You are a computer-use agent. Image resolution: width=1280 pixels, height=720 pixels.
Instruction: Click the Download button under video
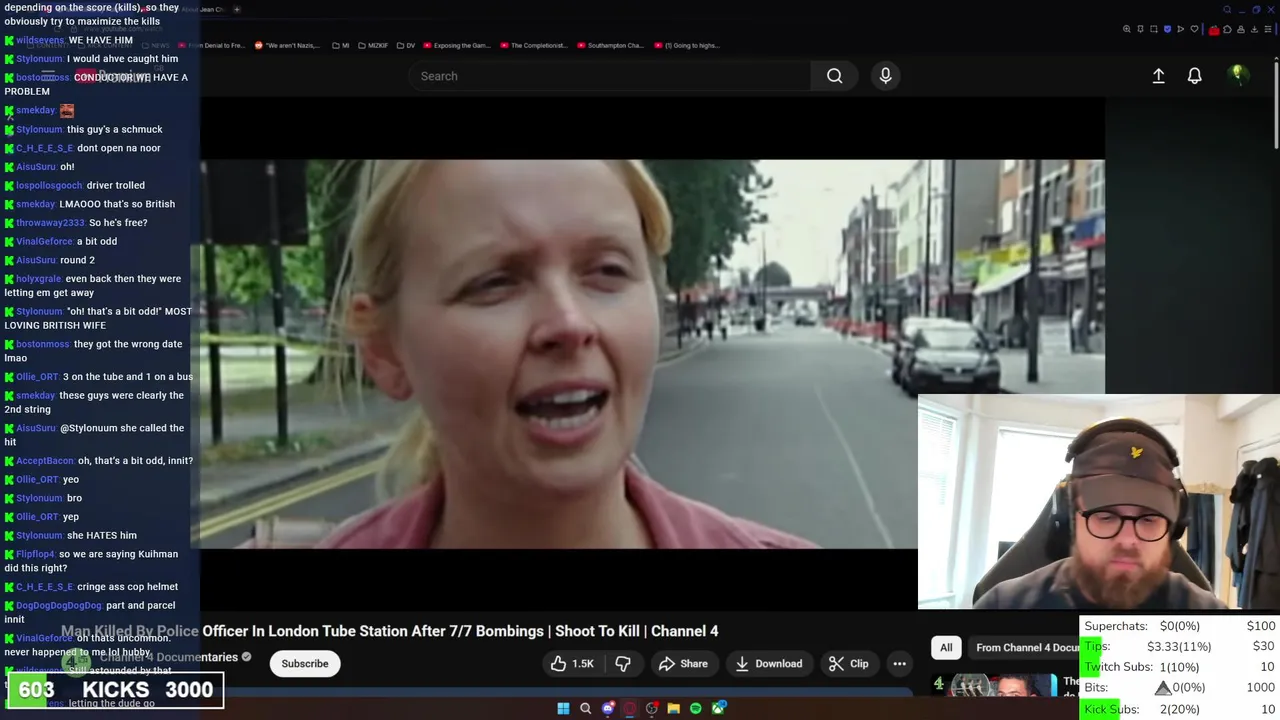coord(768,664)
